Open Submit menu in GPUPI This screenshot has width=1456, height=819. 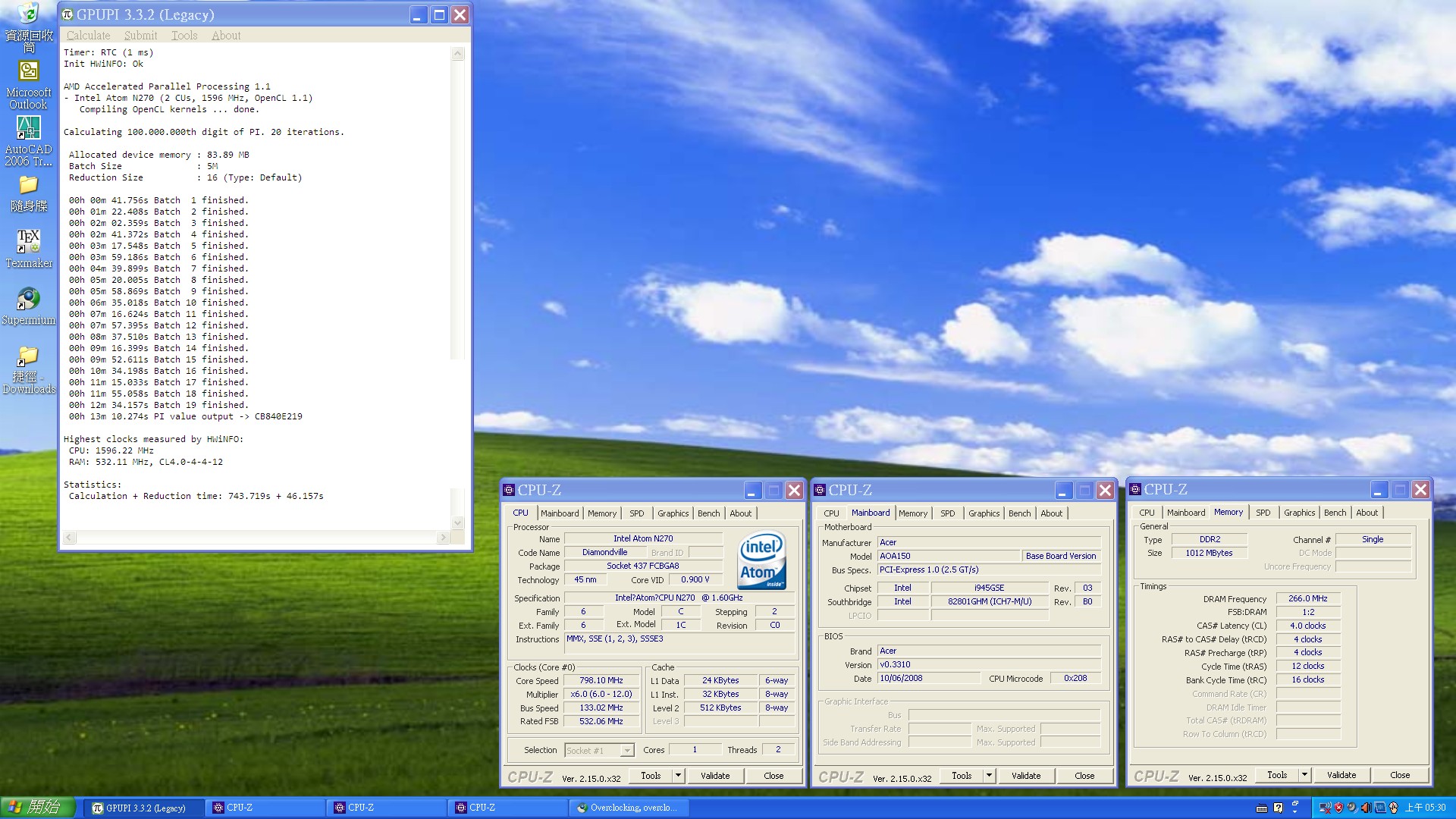pos(140,36)
